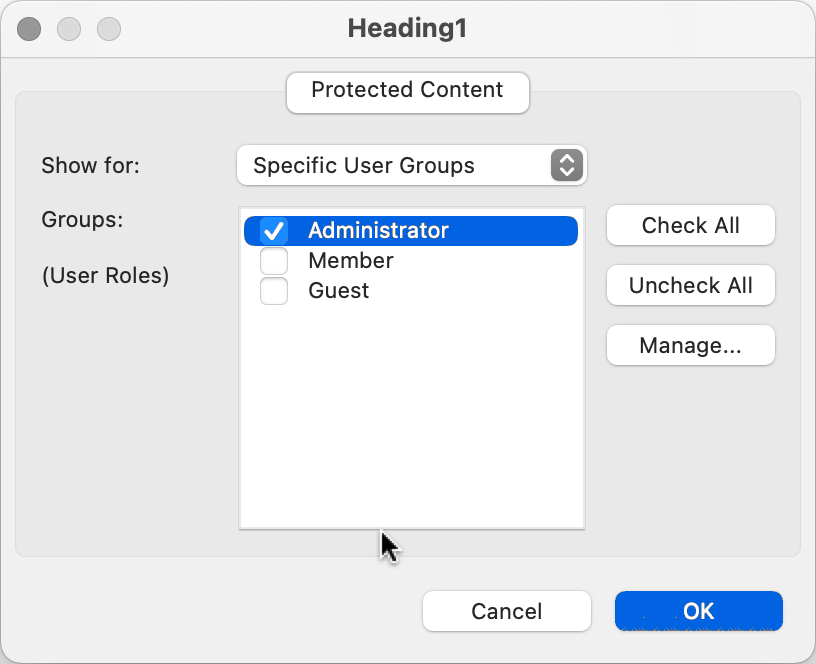Select the Member row label
816x664 pixels.
click(x=350, y=261)
